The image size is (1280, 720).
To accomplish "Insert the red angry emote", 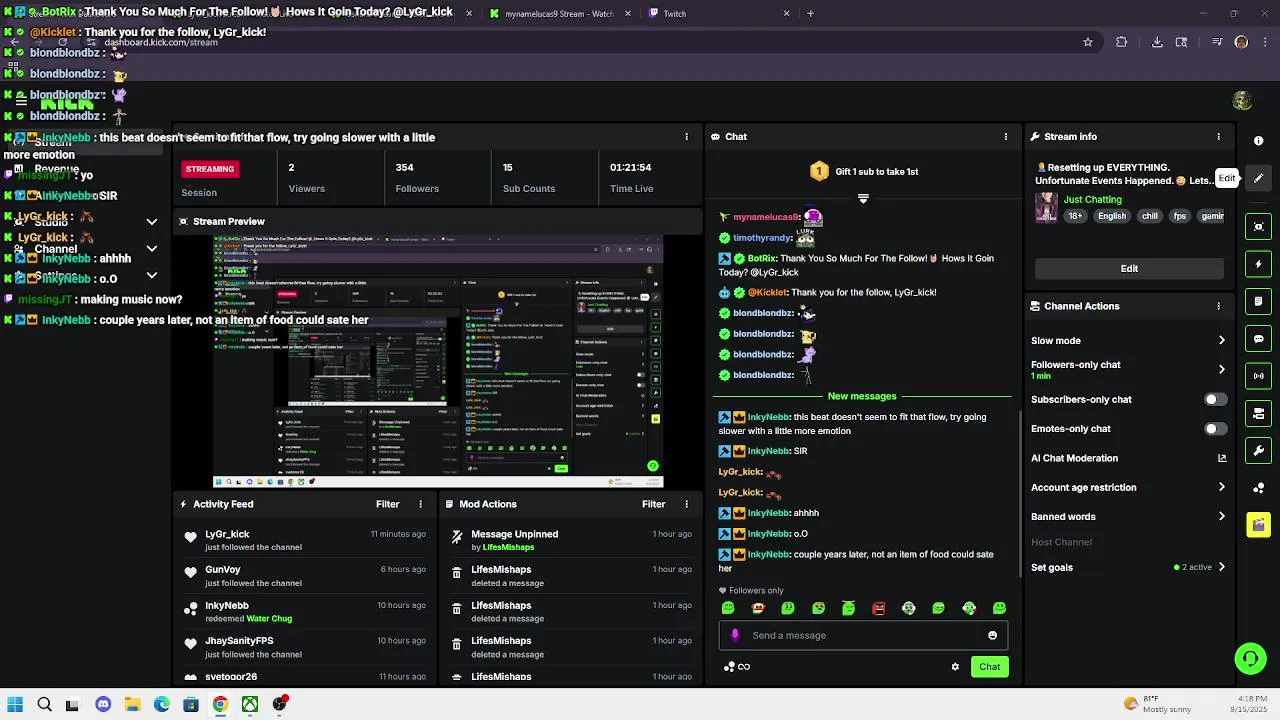I will (879, 608).
